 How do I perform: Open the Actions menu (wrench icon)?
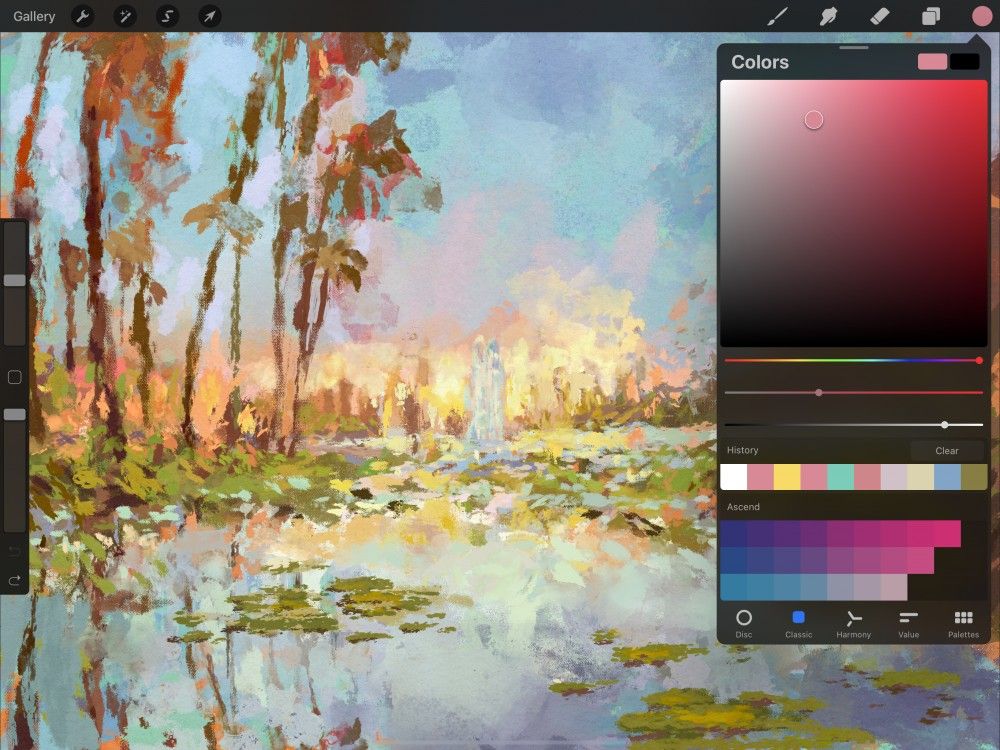click(x=83, y=16)
